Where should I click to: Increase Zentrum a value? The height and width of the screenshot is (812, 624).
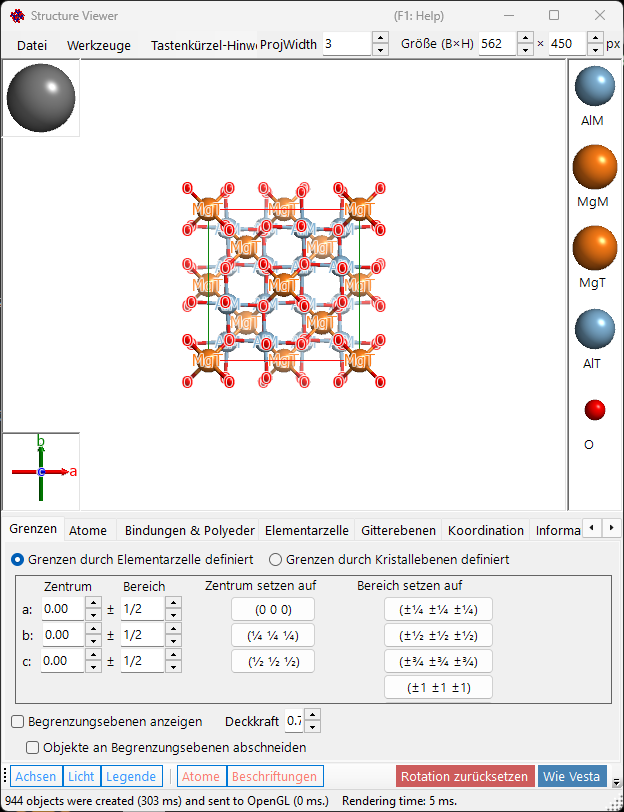(93, 603)
